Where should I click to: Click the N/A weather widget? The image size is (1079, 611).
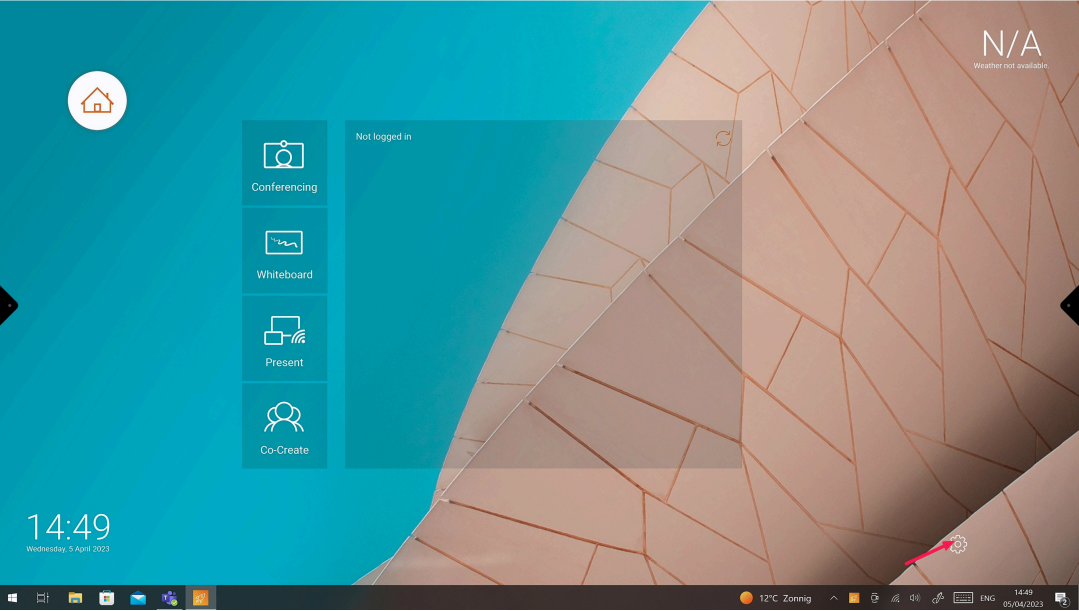click(x=1010, y=47)
